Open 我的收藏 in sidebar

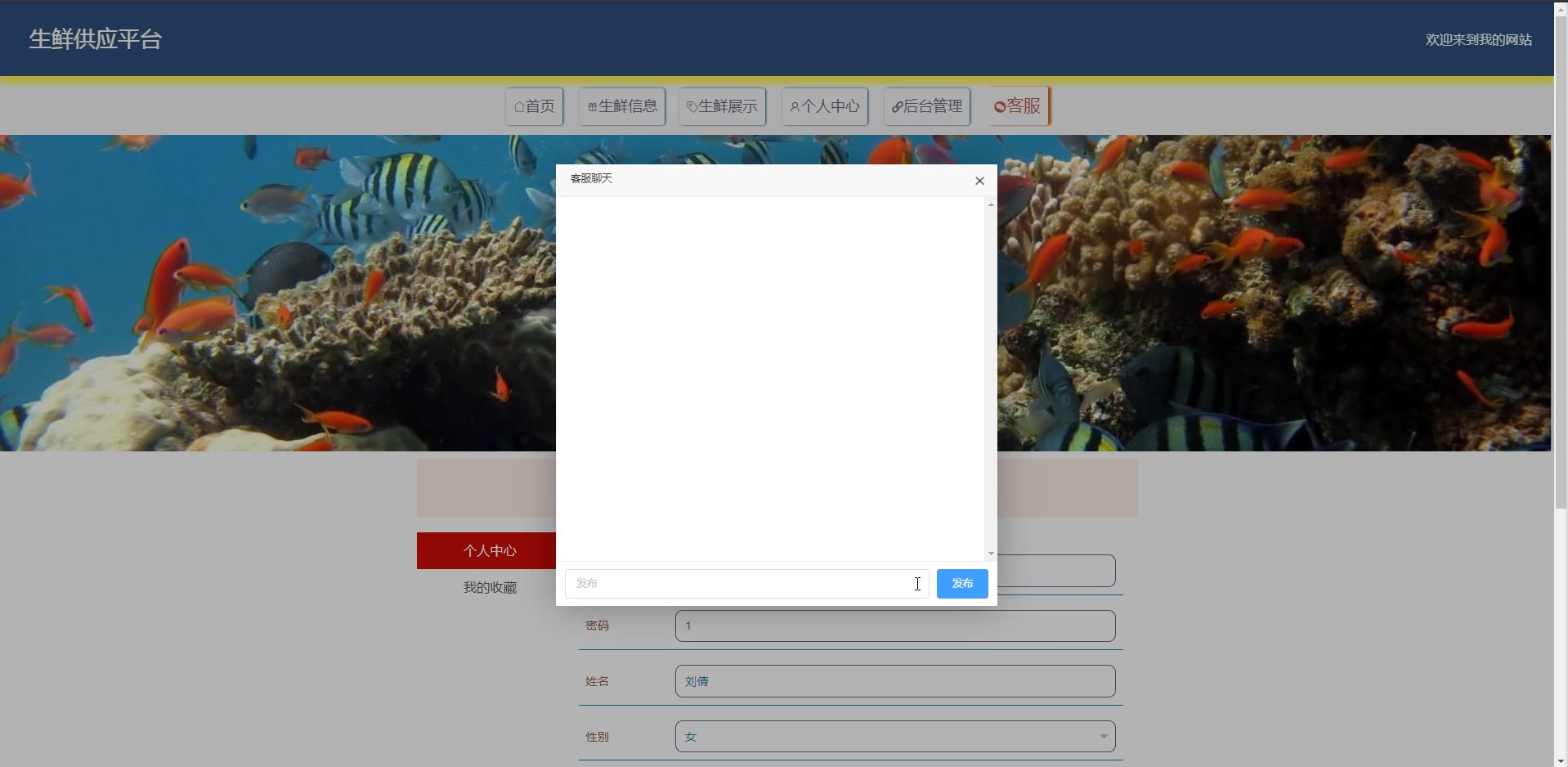point(490,587)
